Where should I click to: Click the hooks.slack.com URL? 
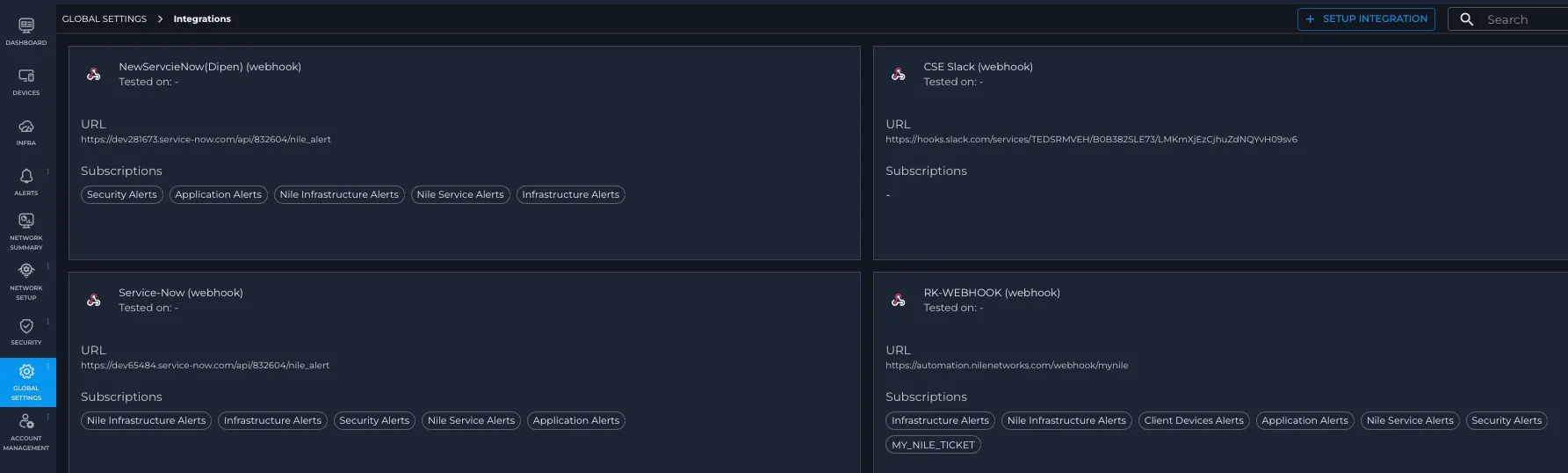click(1091, 139)
